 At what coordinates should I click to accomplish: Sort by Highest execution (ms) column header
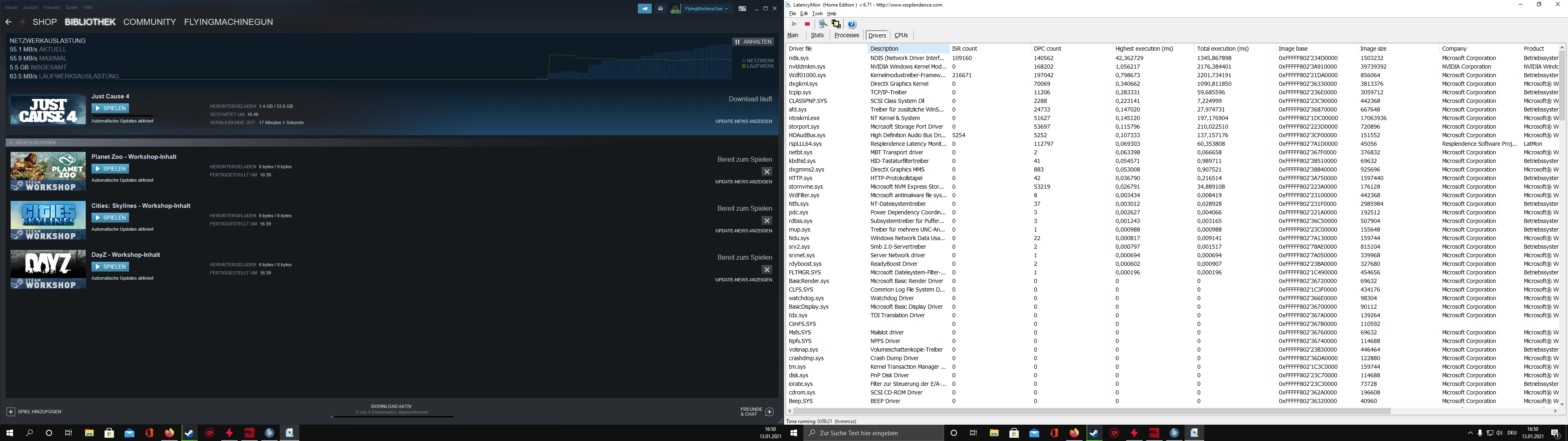(1153, 49)
